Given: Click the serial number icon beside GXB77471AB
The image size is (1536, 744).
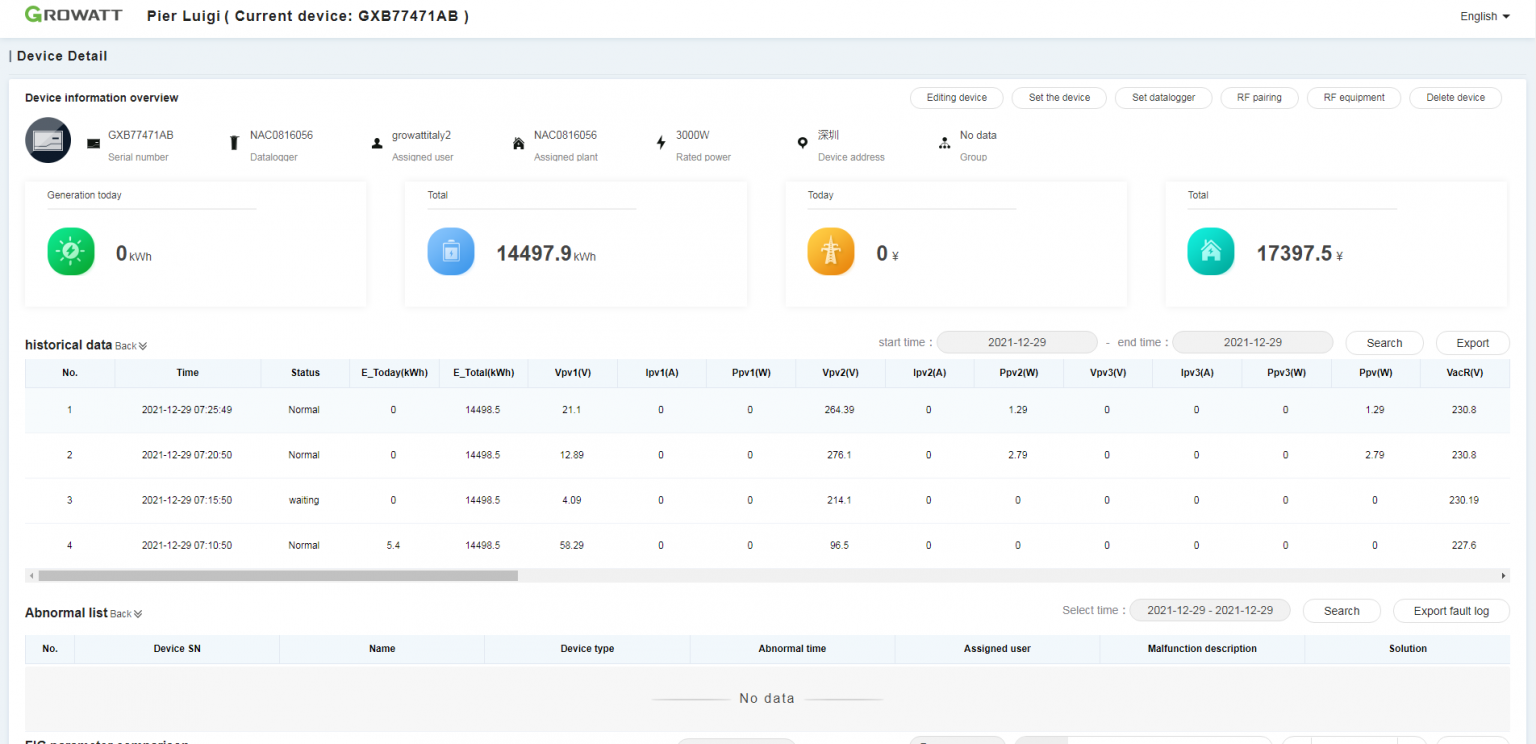Looking at the screenshot, I should (x=93, y=143).
